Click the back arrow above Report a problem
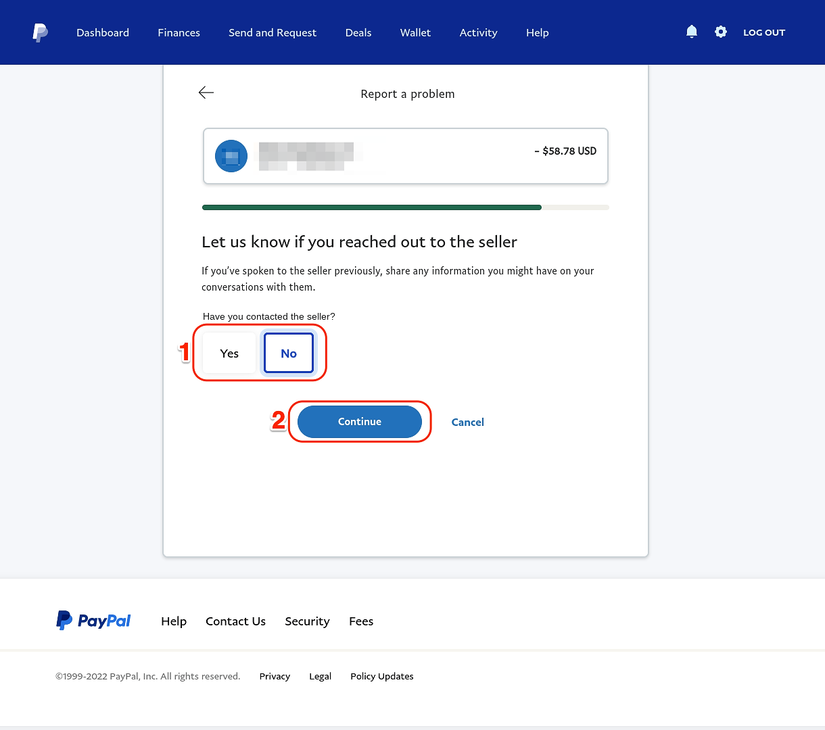This screenshot has width=825, height=730. click(x=205, y=92)
